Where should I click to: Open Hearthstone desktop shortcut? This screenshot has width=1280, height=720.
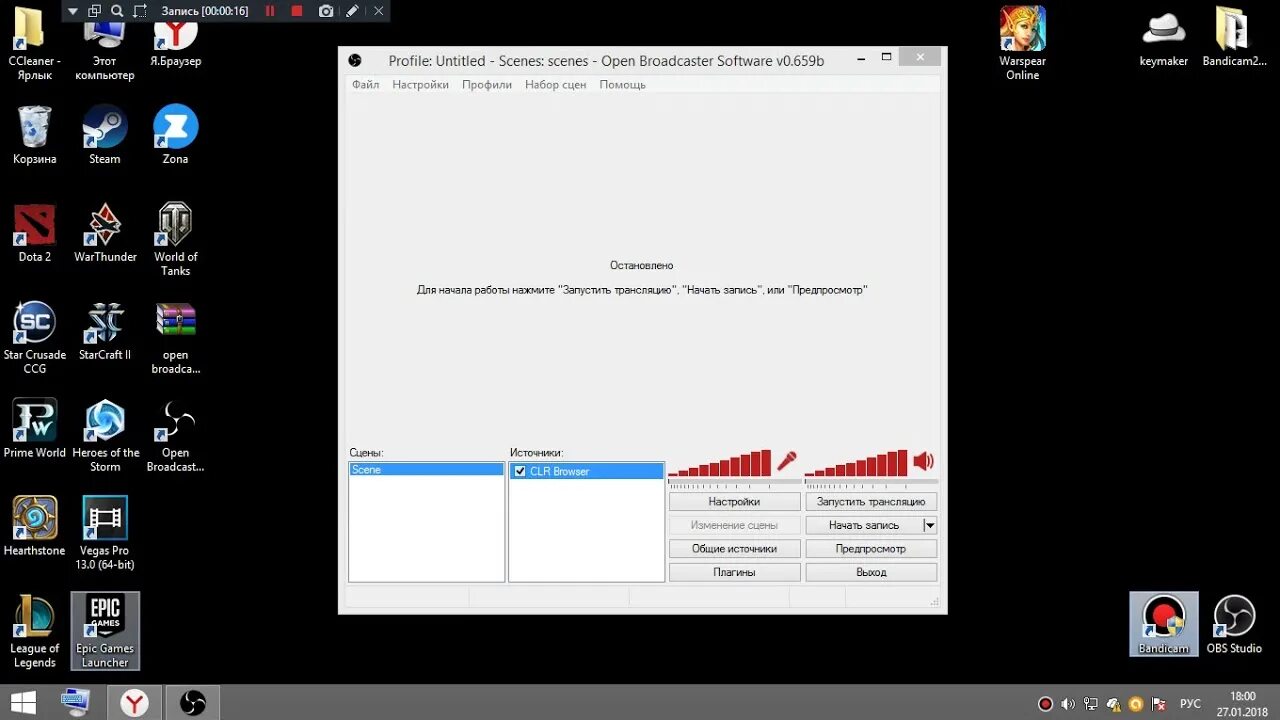coord(35,527)
